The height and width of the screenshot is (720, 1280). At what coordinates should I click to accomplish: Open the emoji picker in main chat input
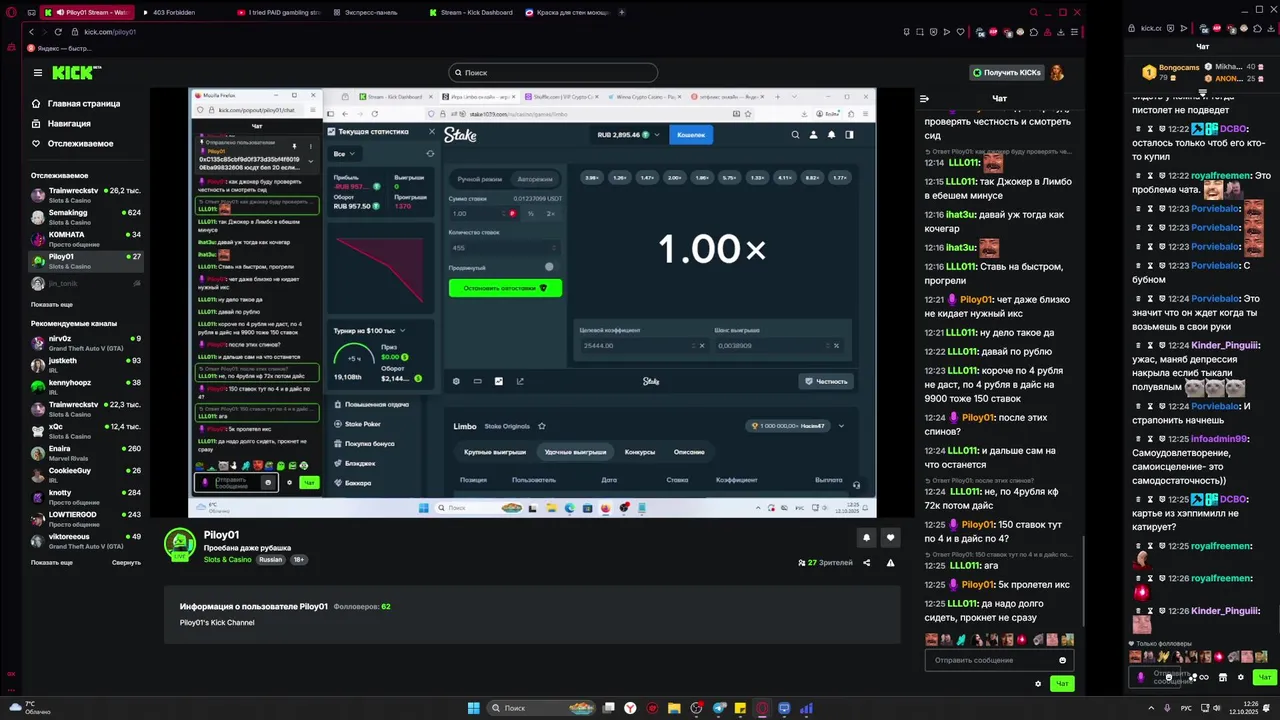[1062, 660]
